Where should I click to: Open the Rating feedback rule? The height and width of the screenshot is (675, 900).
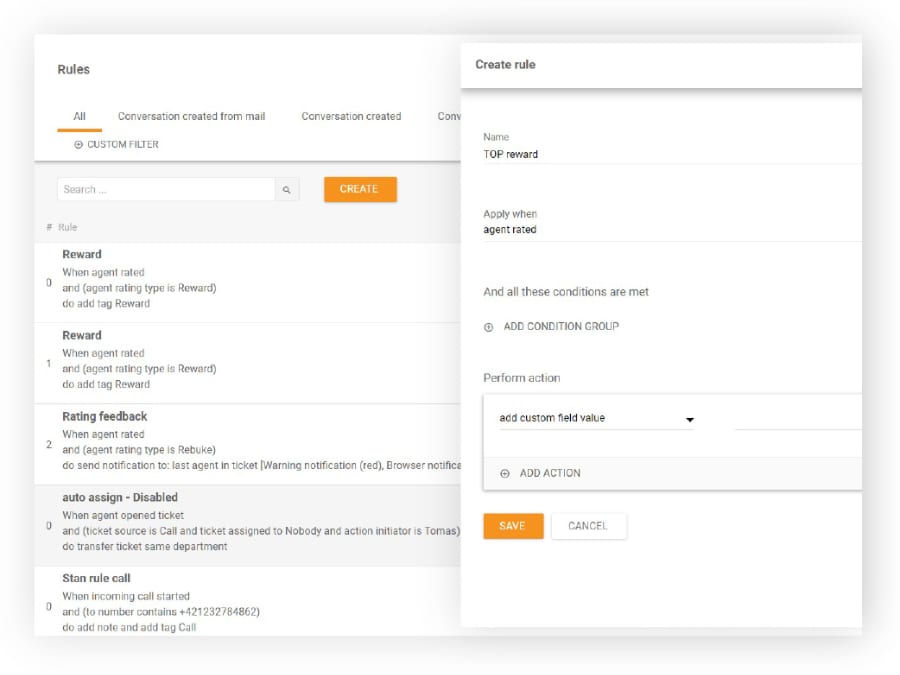[x=104, y=416]
